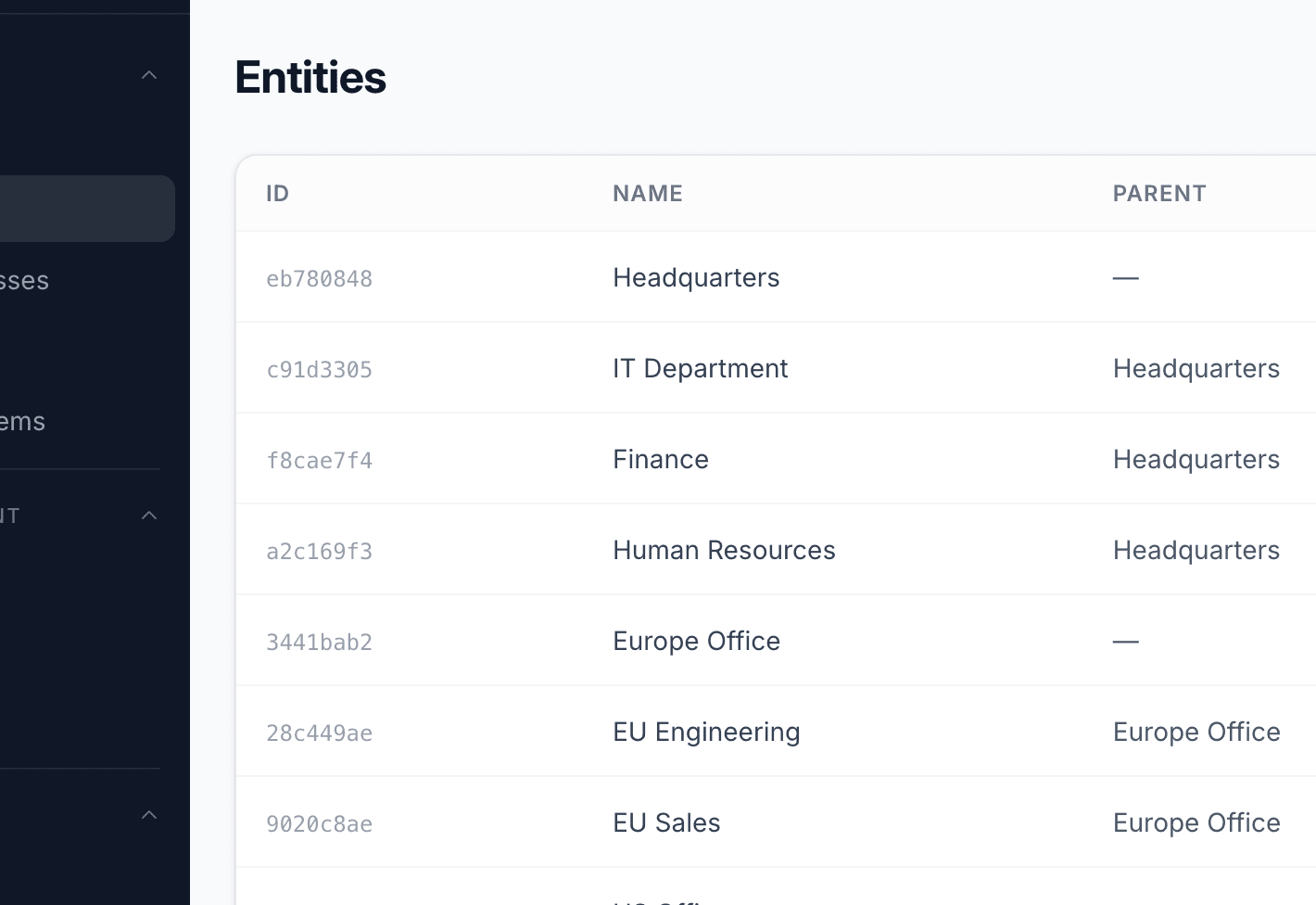Select the Finance entity row
1316x905 pixels.
(660, 458)
